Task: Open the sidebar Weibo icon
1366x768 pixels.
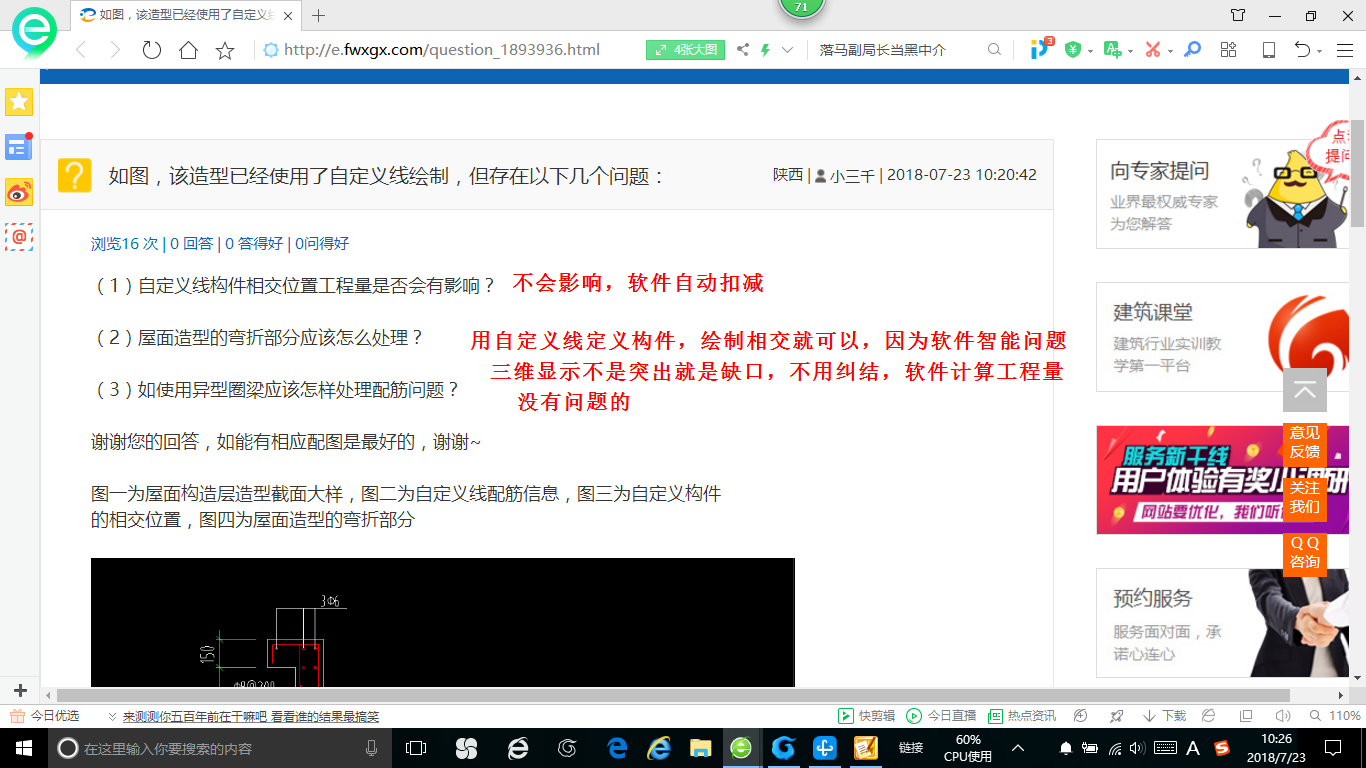Action: click(x=19, y=192)
